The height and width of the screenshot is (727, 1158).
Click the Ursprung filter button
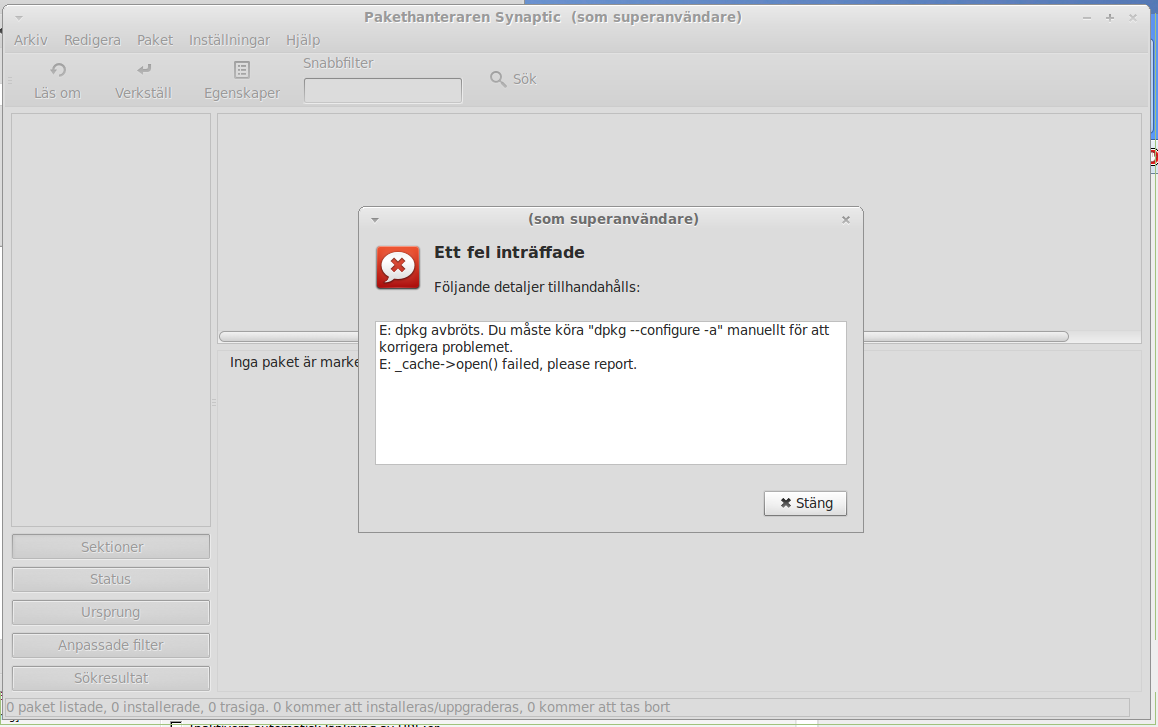coord(111,612)
